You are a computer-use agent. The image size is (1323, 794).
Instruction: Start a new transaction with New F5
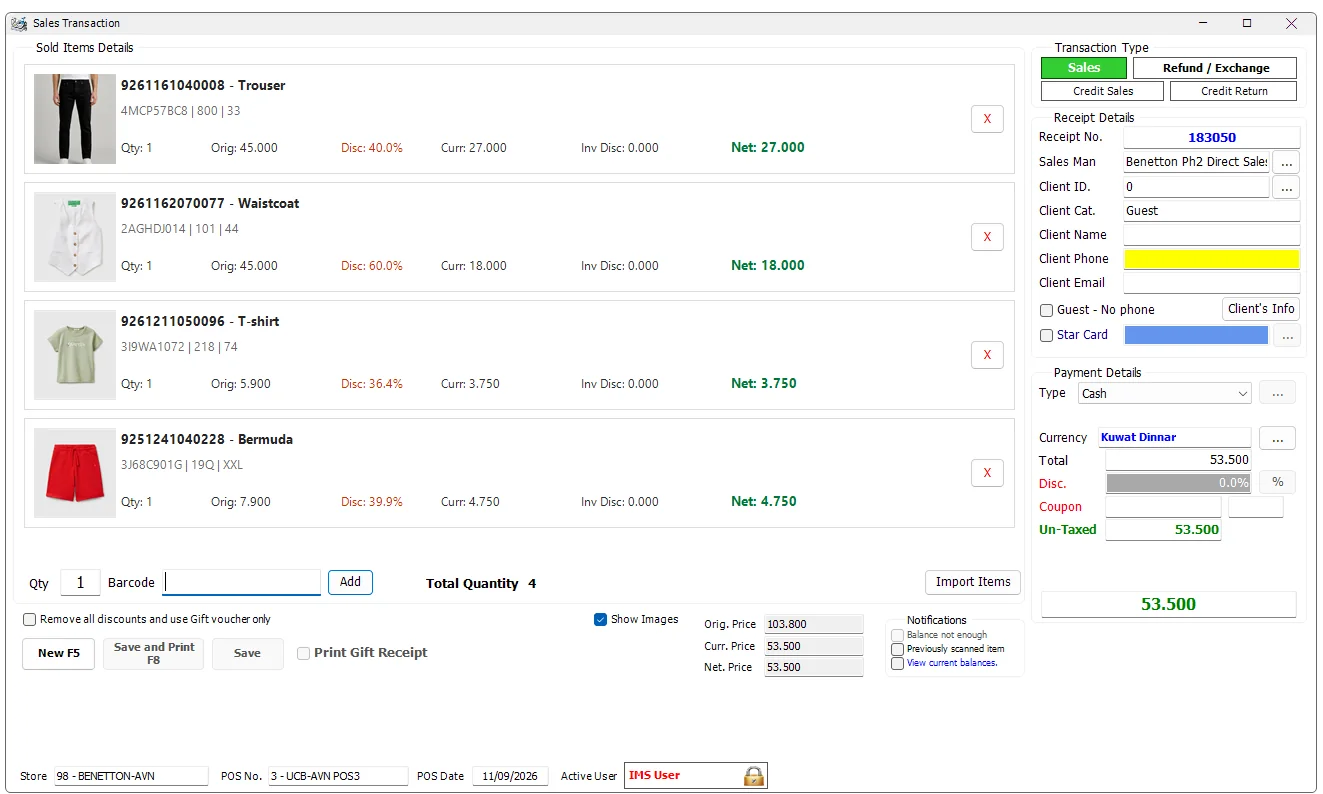coord(59,653)
